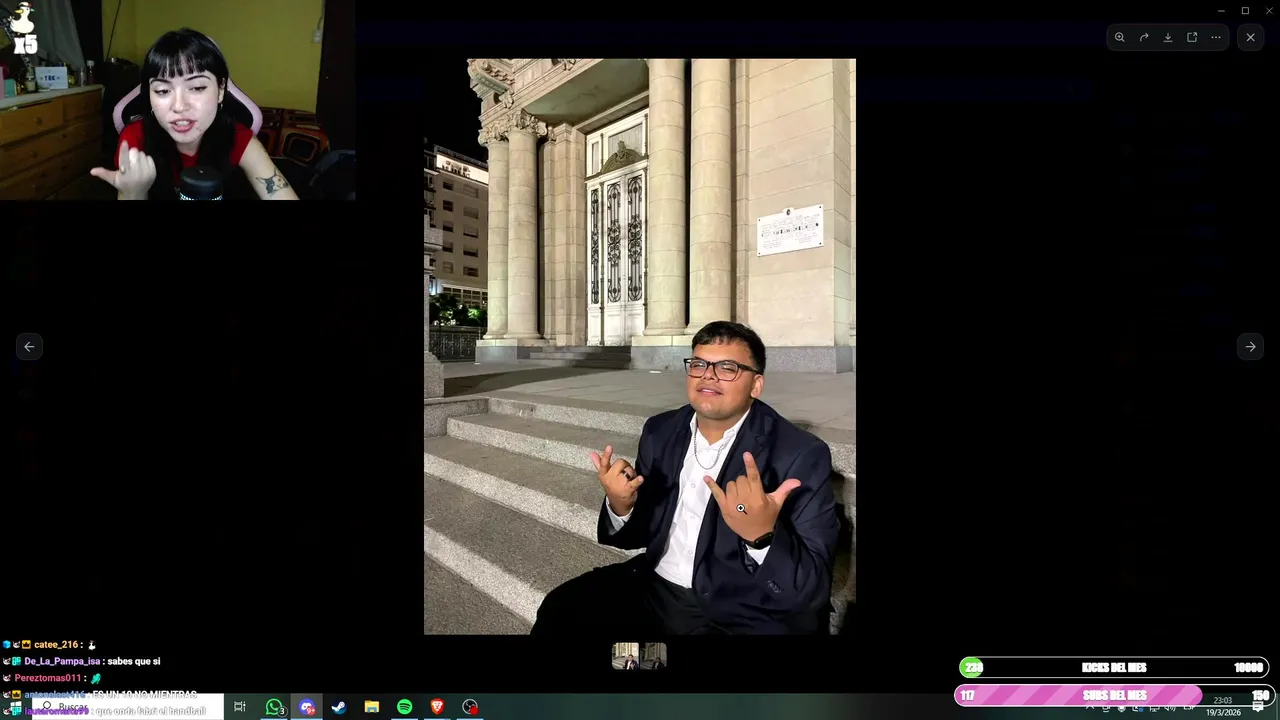Open Discord from the taskbar

(x=307, y=707)
